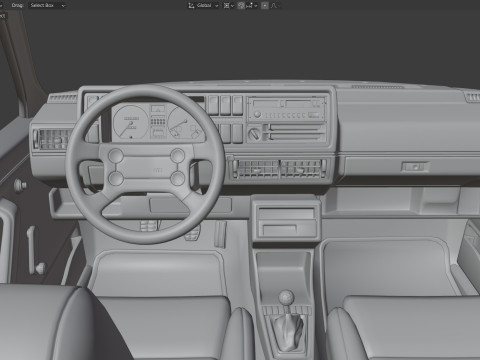Open the Drag Select Box dropdown
This screenshot has height=360, width=480.
pos(48,5)
